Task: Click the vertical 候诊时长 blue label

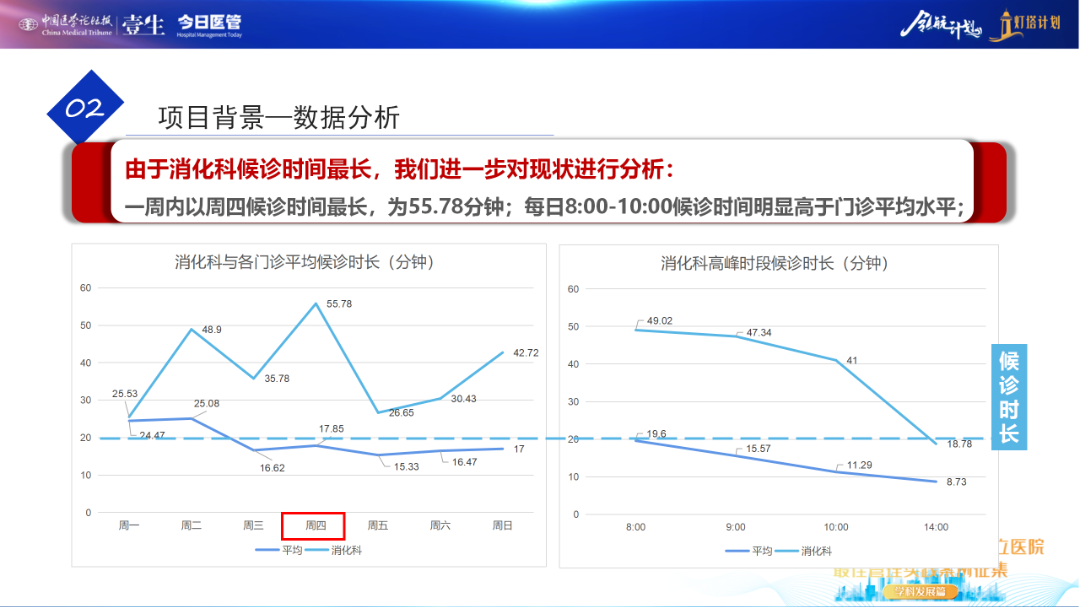Action: [x=1008, y=398]
